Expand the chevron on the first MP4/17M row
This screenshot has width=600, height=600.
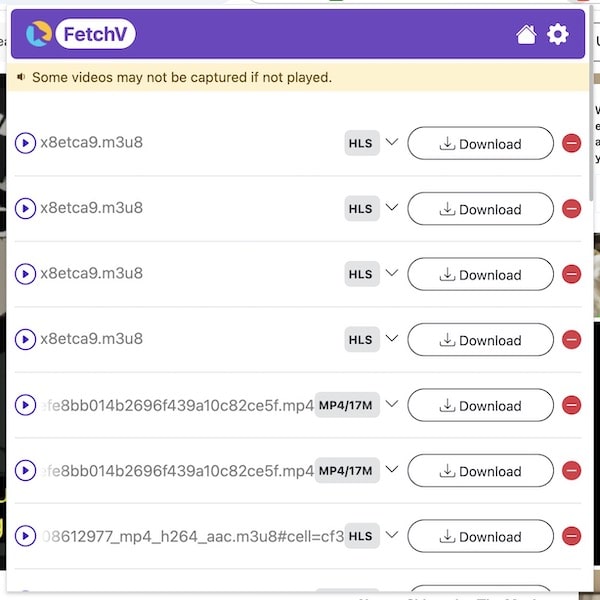(x=392, y=404)
